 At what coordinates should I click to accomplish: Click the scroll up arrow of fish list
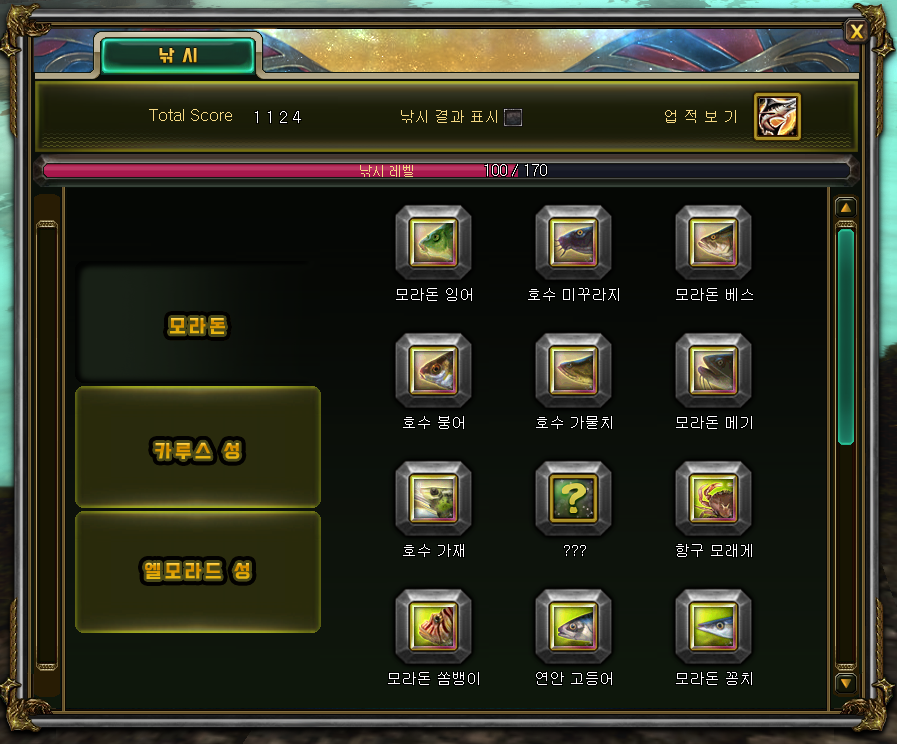click(846, 207)
